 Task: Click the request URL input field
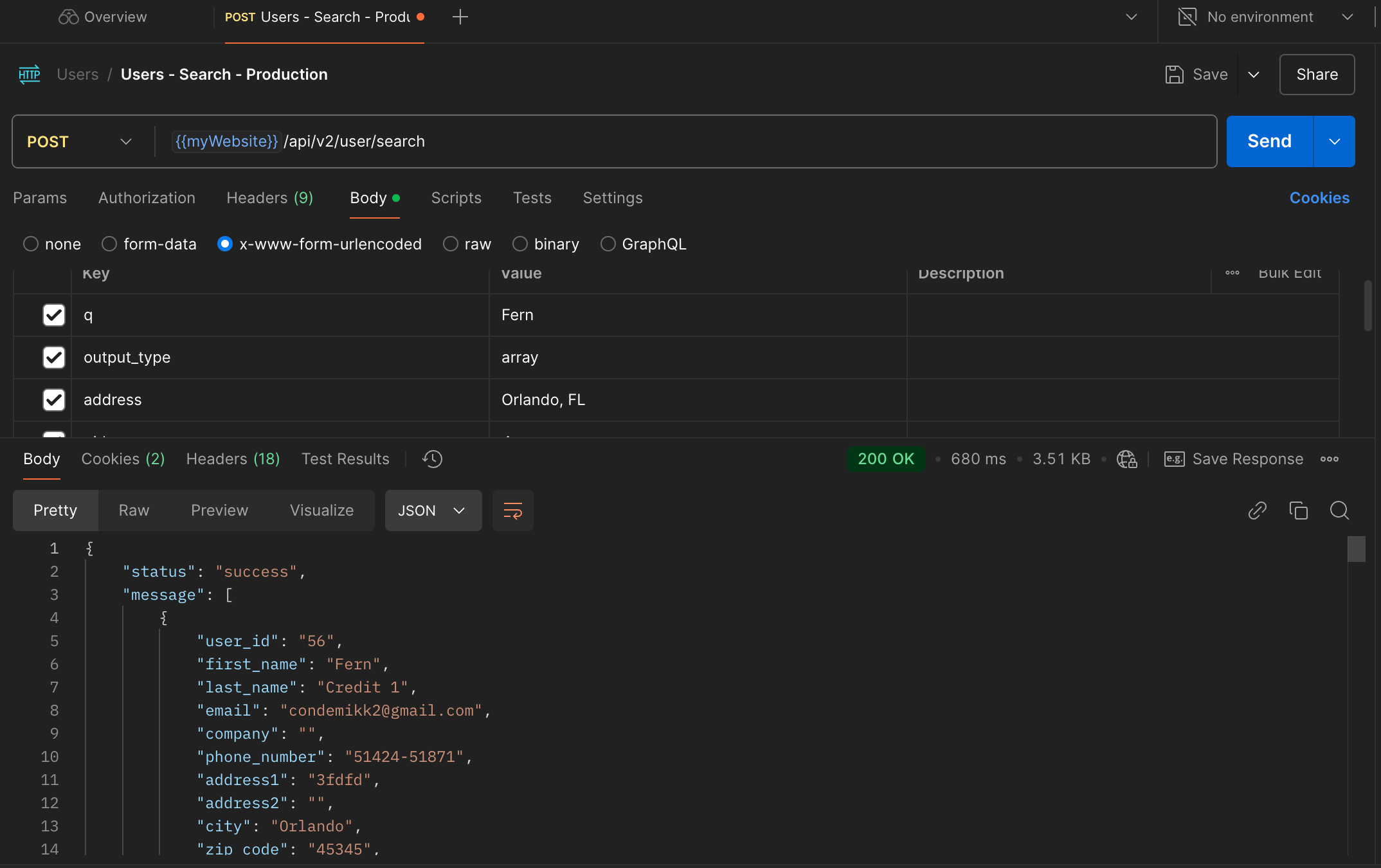click(x=707, y=141)
